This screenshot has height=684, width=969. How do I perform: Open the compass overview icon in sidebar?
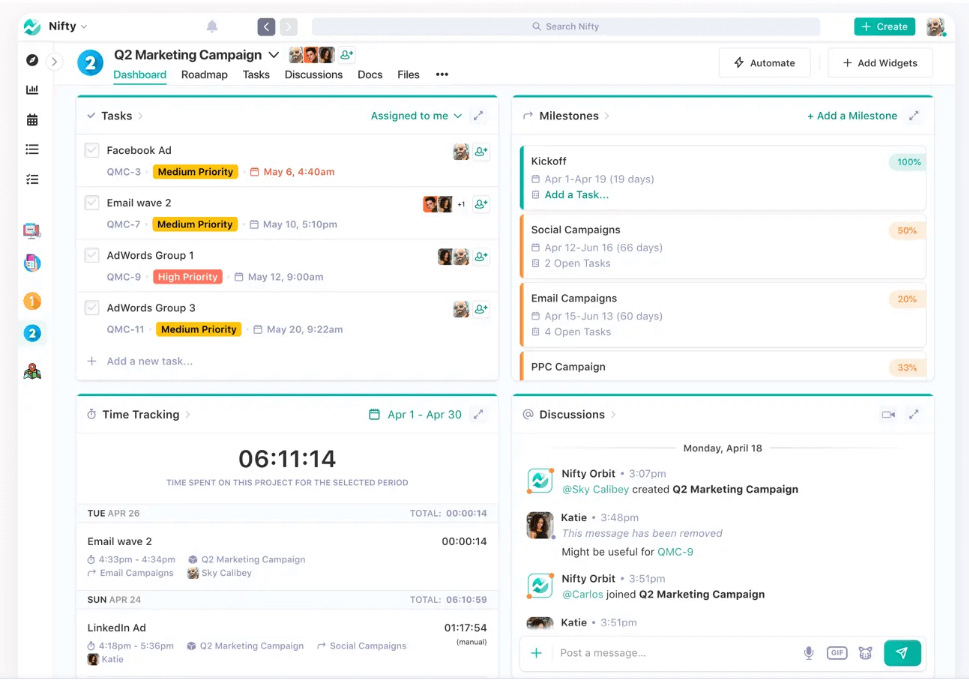[32, 60]
